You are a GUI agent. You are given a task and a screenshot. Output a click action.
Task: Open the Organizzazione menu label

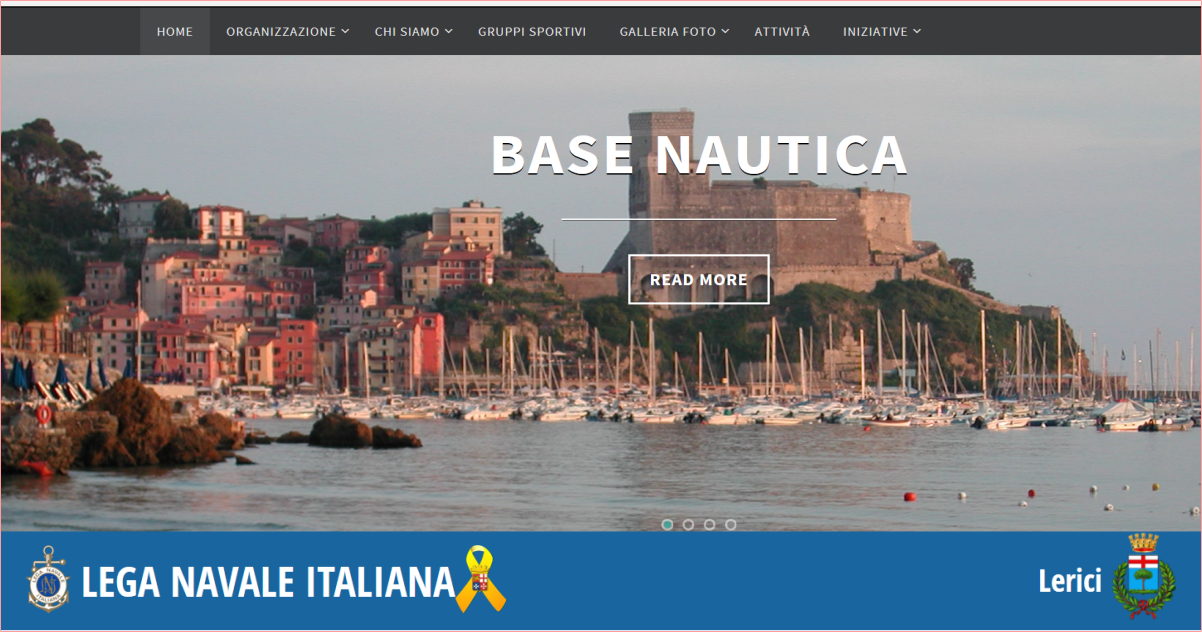281,31
